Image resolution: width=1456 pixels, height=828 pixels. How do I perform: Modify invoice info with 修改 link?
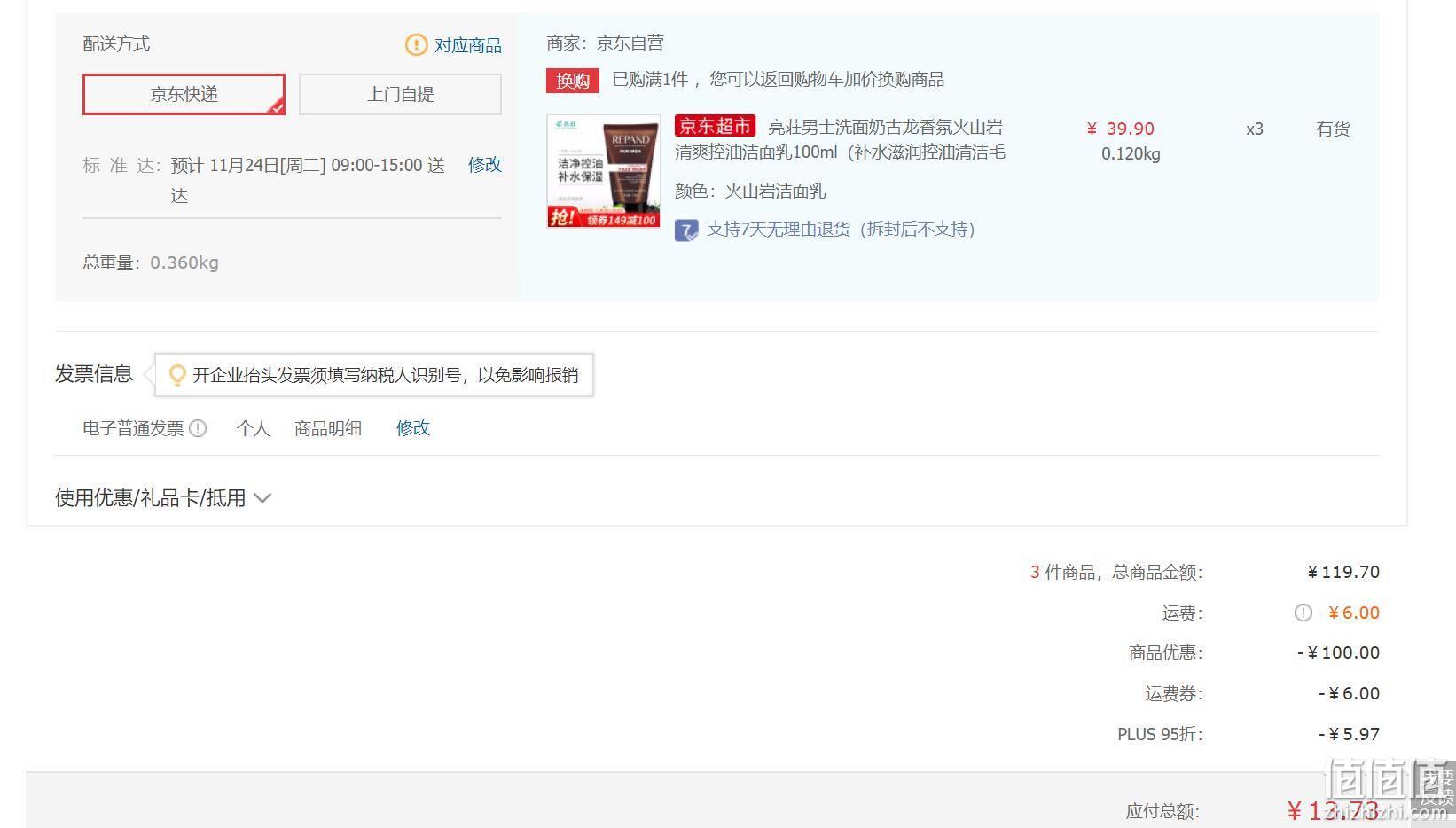[413, 427]
